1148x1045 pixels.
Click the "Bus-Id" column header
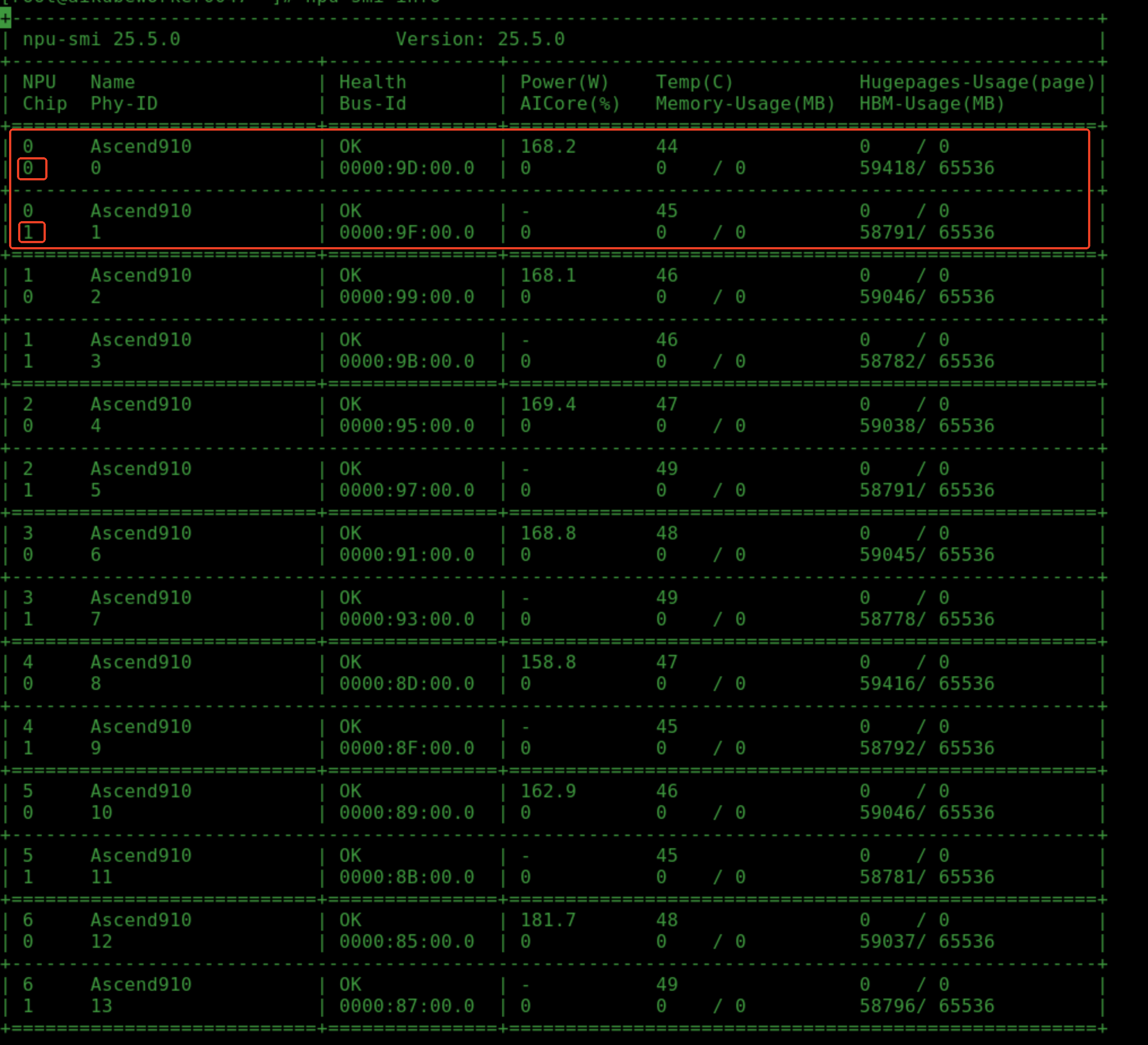click(x=373, y=103)
